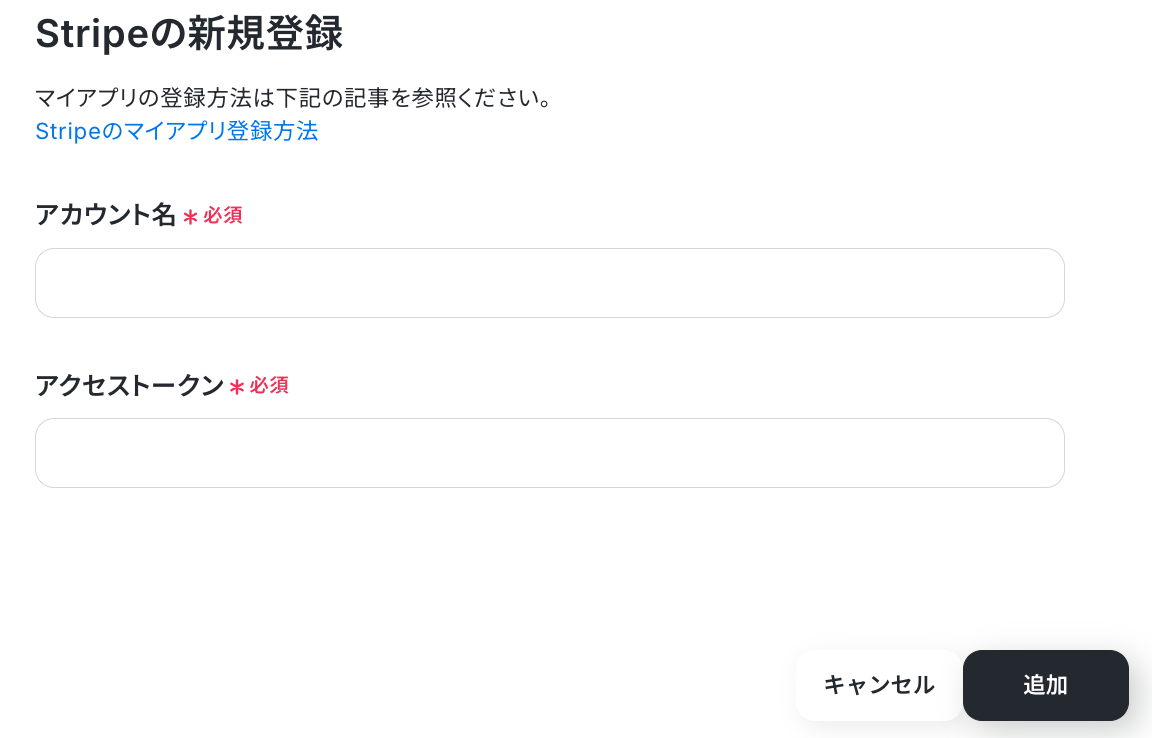Click the キャンセル button
Screen dimensions: 1152x738
coord(879,685)
